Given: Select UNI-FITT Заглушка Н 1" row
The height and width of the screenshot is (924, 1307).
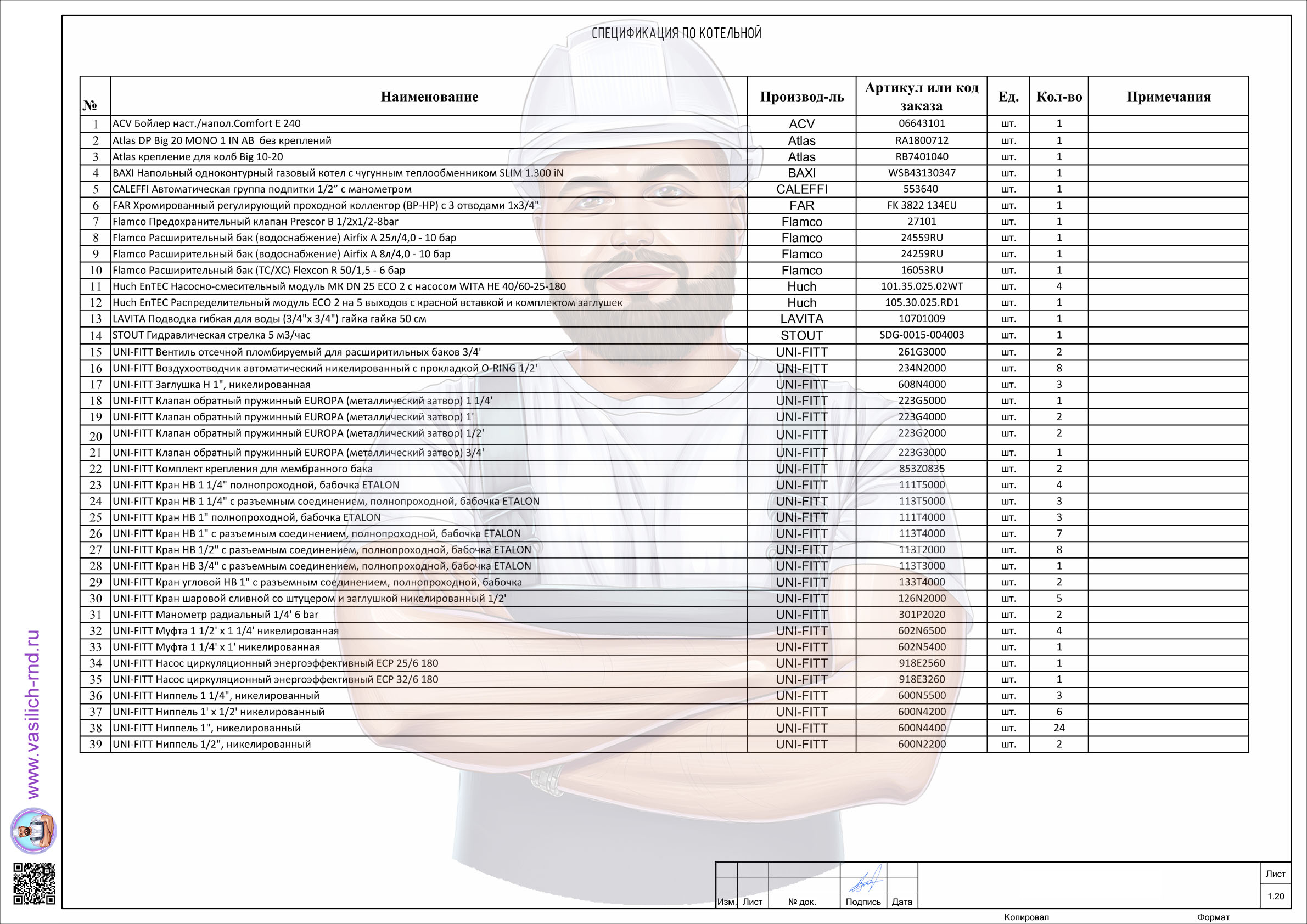Looking at the screenshot, I should coord(664,385).
